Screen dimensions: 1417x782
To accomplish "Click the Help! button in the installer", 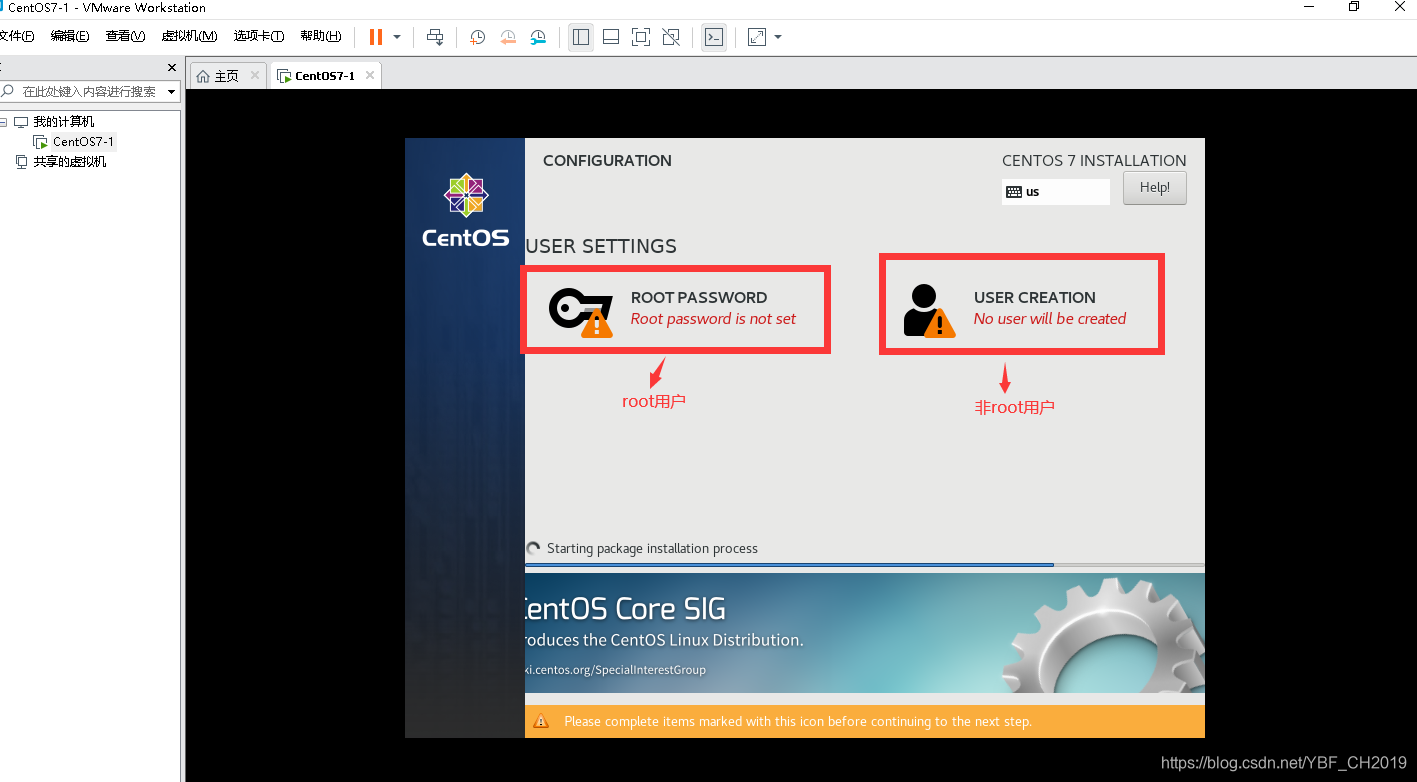I will coord(1155,188).
